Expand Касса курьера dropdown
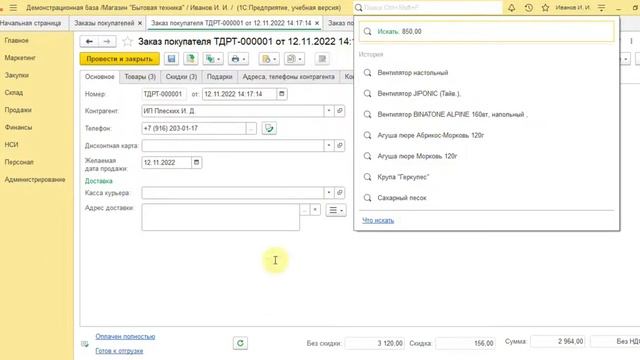 point(329,193)
